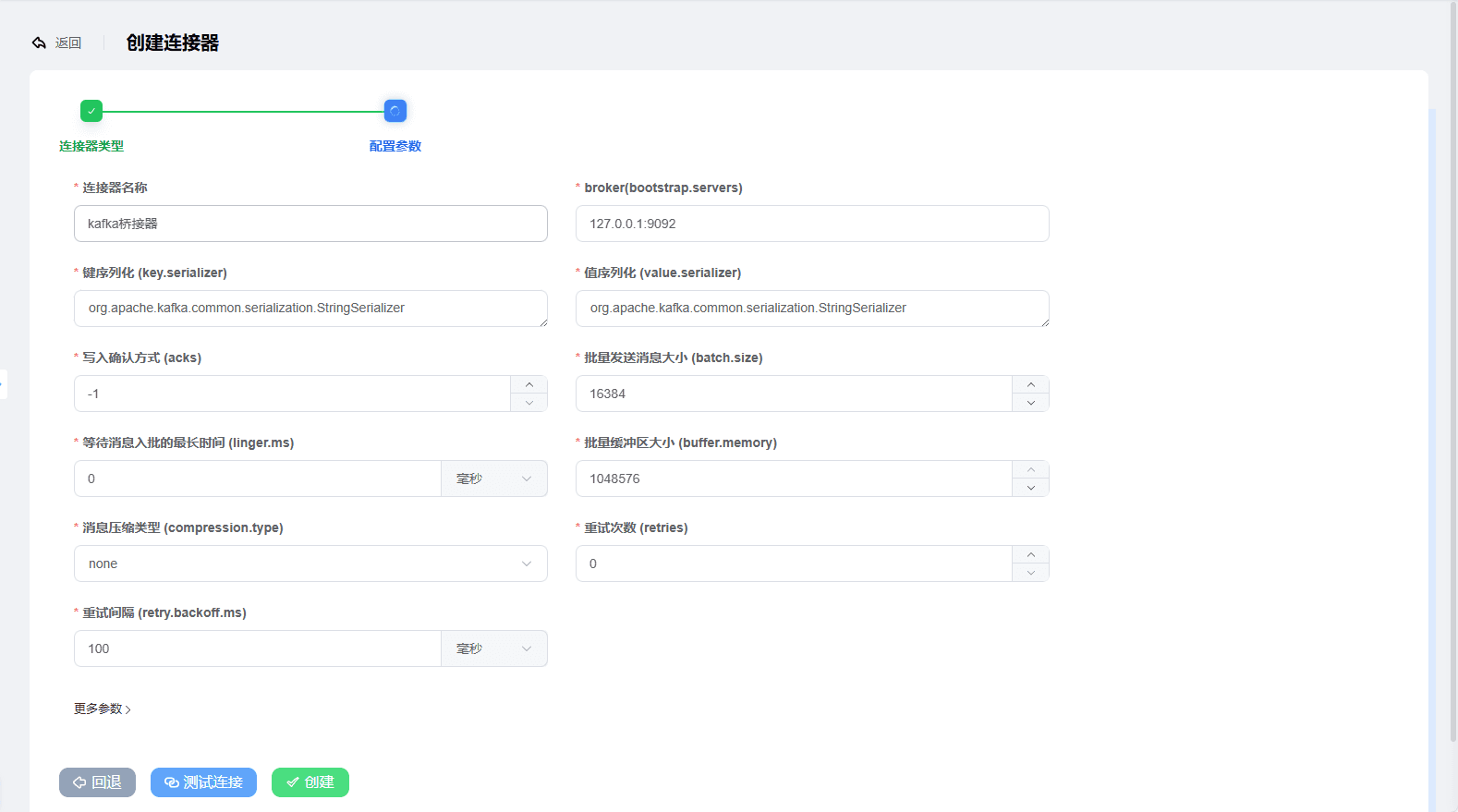Click the 测试连接 button
This screenshot has height=812, width=1458.
(x=203, y=782)
